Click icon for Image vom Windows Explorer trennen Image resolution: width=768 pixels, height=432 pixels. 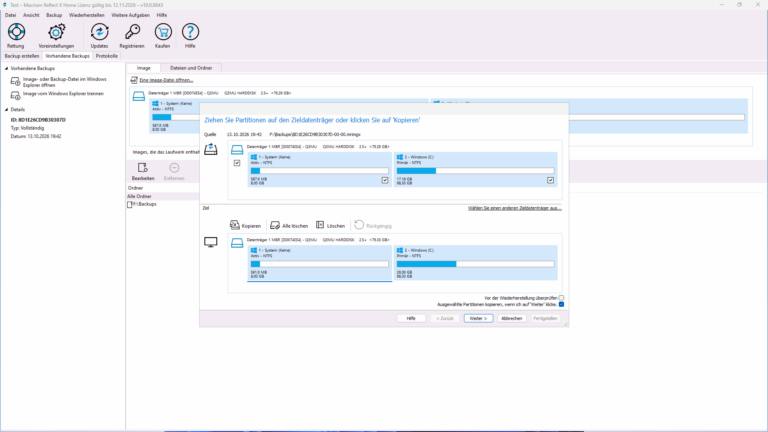[x=16, y=95]
